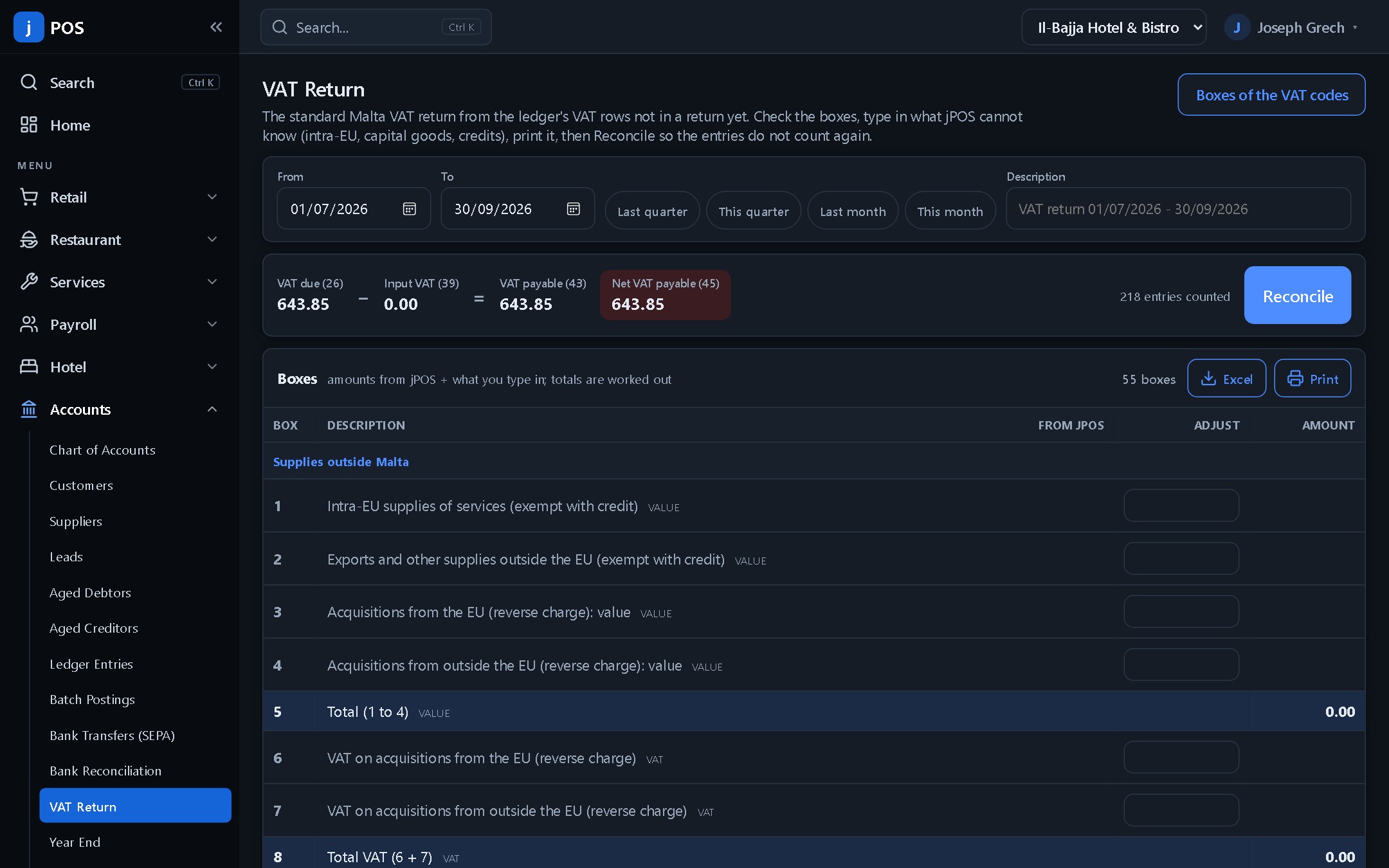Viewport: 1389px width, 868px height.
Task: Click the adjust field for box 7
Action: (x=1181, y=810)
